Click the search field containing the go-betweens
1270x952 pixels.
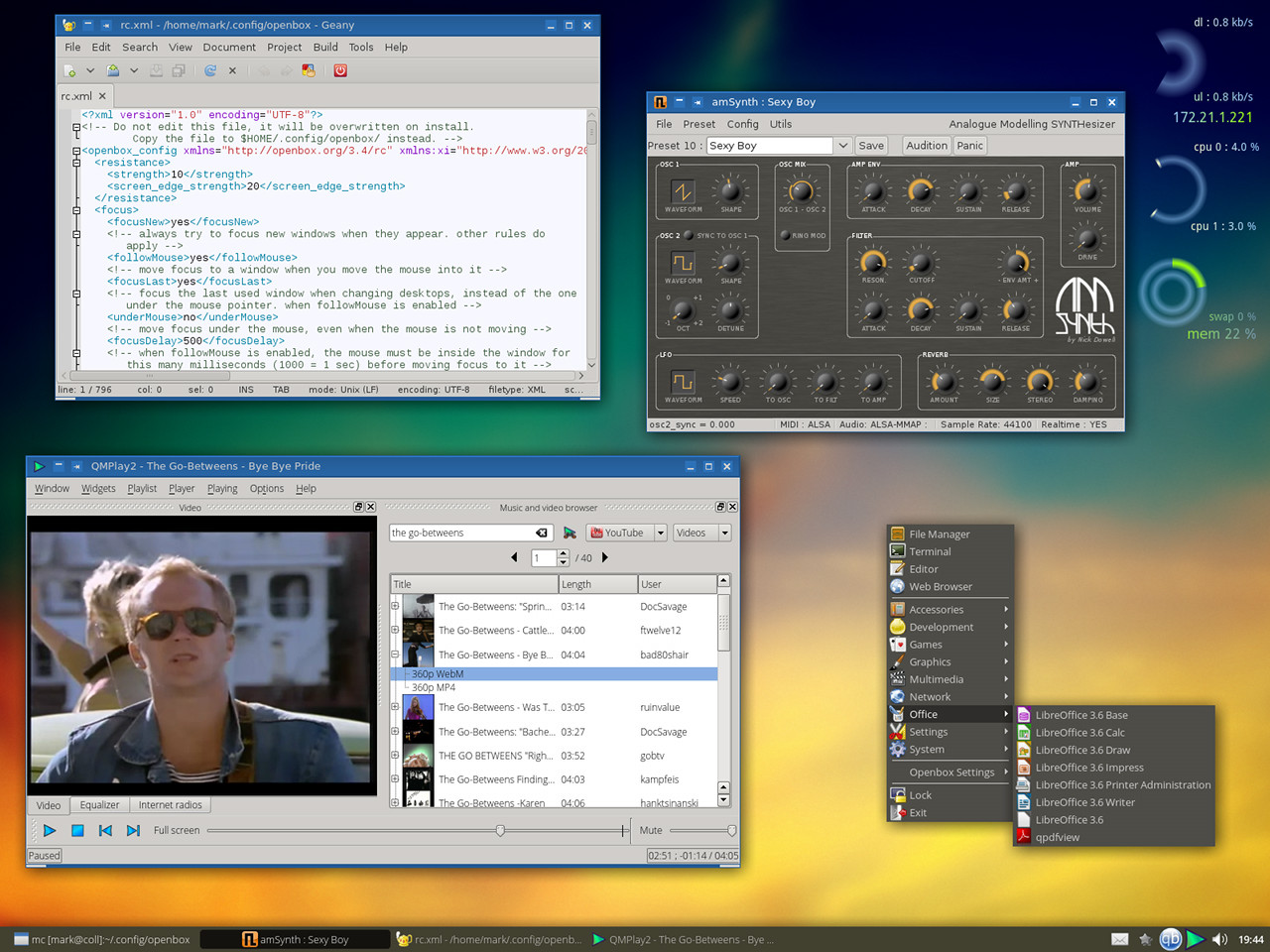[x=470, y=533]
